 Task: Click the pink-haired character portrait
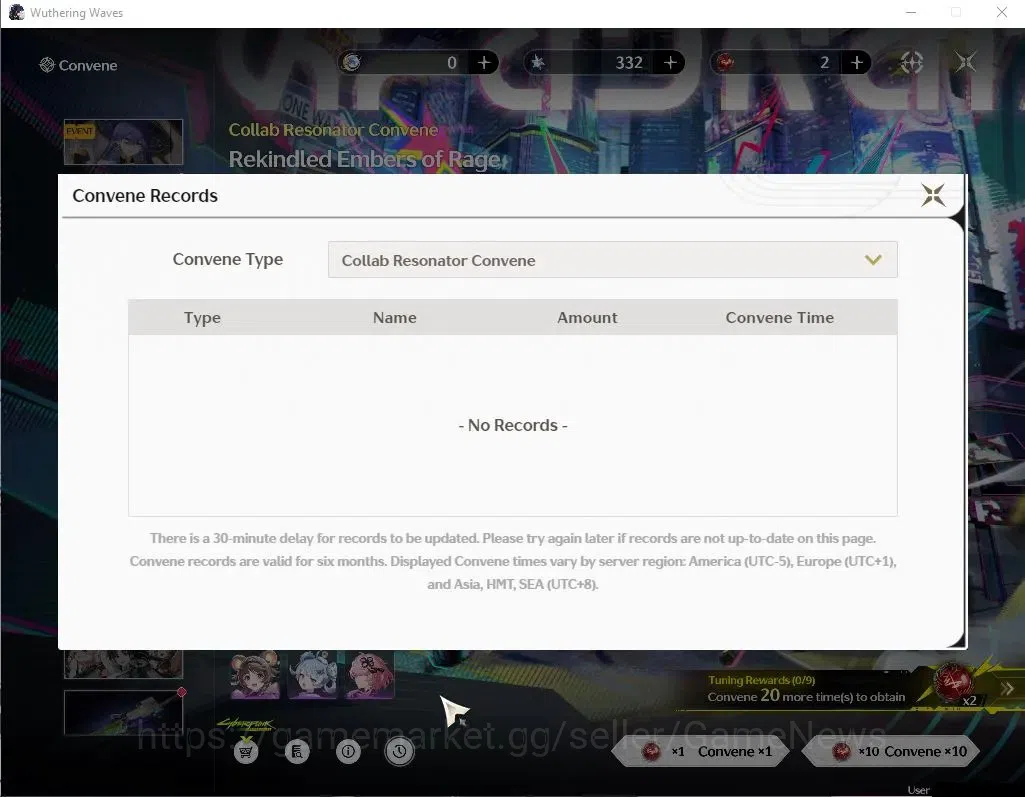click(369, 674)
